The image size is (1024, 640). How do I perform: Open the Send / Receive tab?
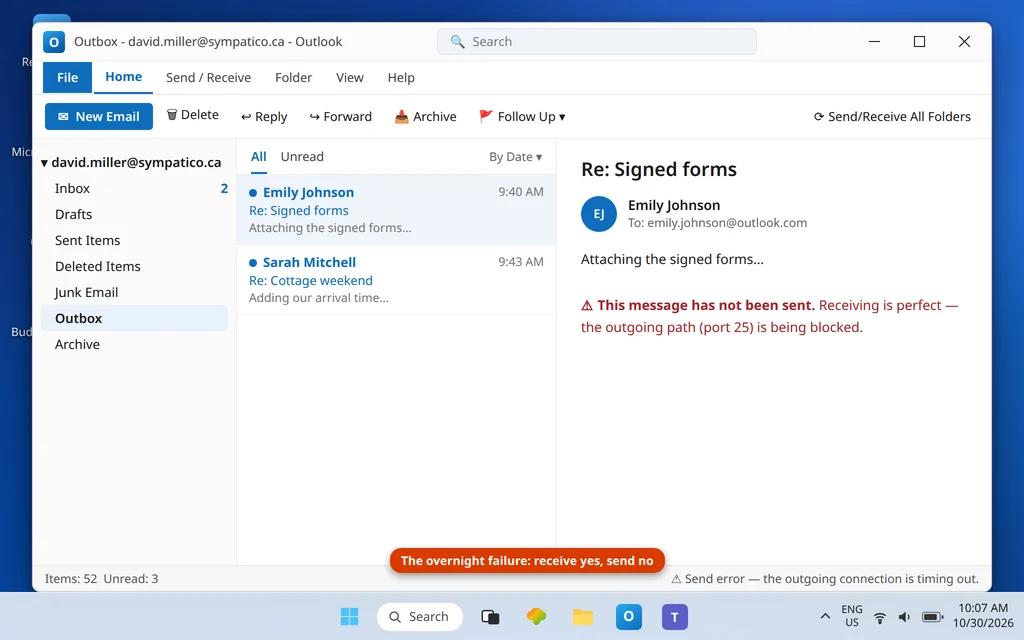(x=208, y=78)
